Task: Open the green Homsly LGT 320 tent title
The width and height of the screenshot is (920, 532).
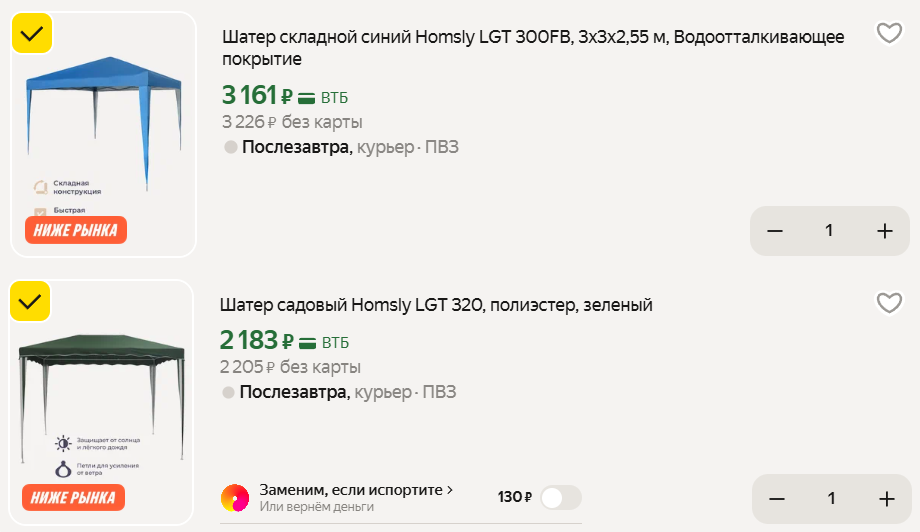Action: click(x=436, y=305)
